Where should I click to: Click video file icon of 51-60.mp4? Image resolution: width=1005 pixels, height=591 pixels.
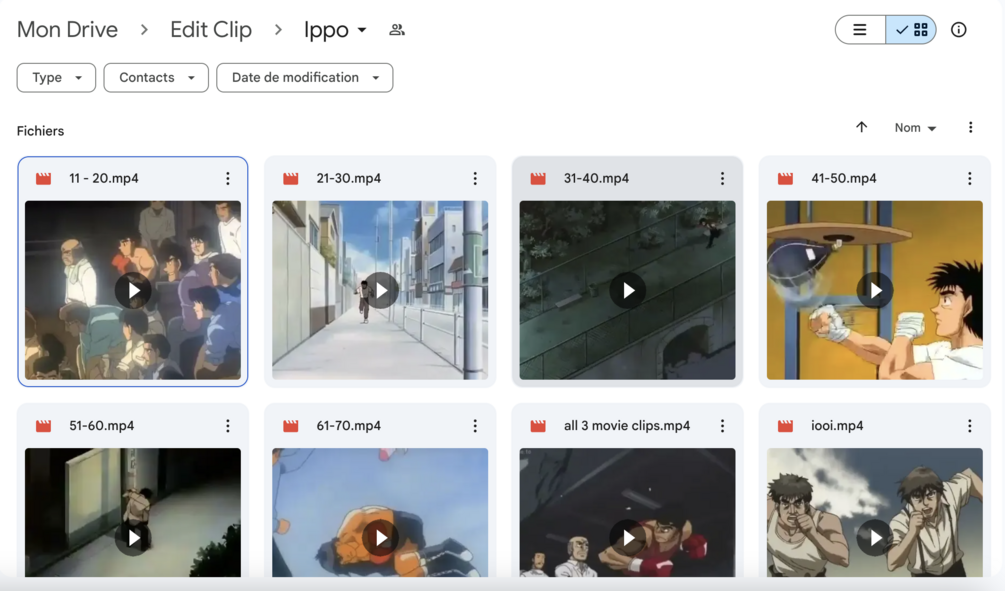[44, 426]
